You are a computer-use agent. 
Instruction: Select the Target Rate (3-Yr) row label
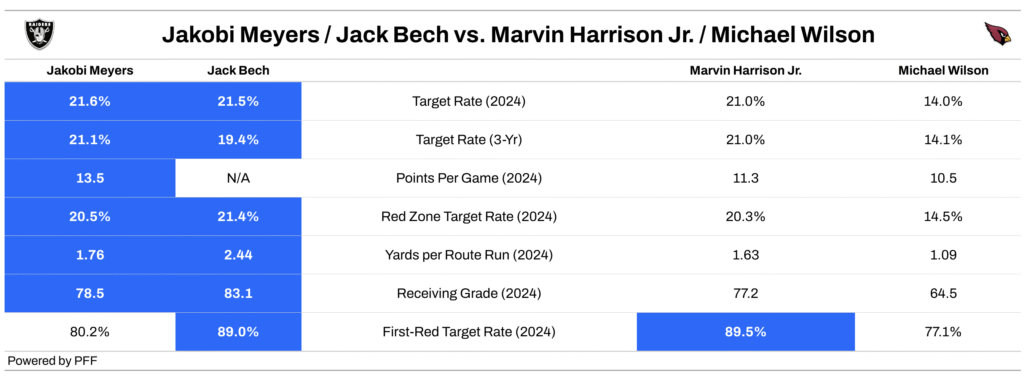(469, 140)
